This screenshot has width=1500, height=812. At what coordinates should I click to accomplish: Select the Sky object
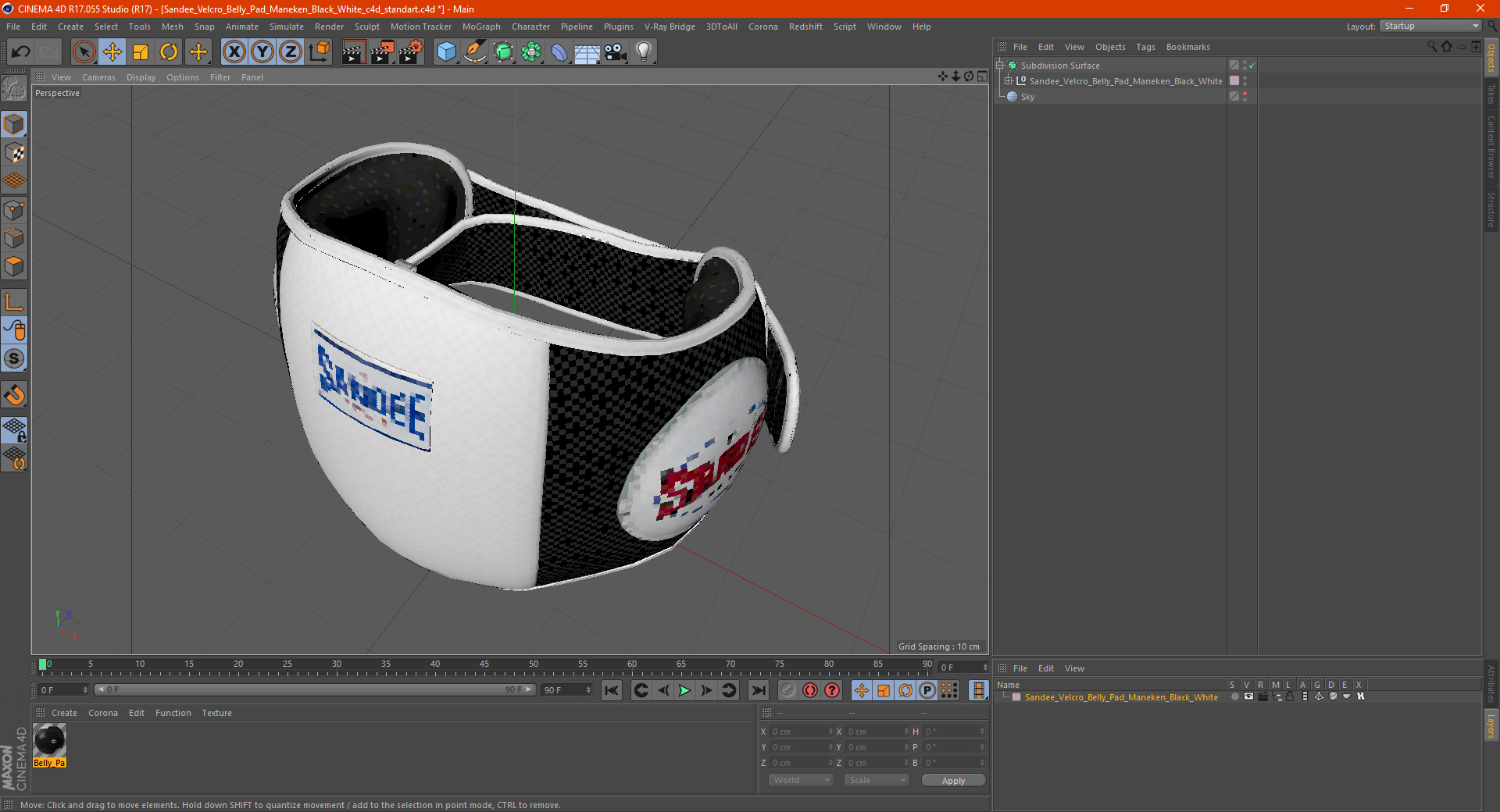click(1027, 97)
